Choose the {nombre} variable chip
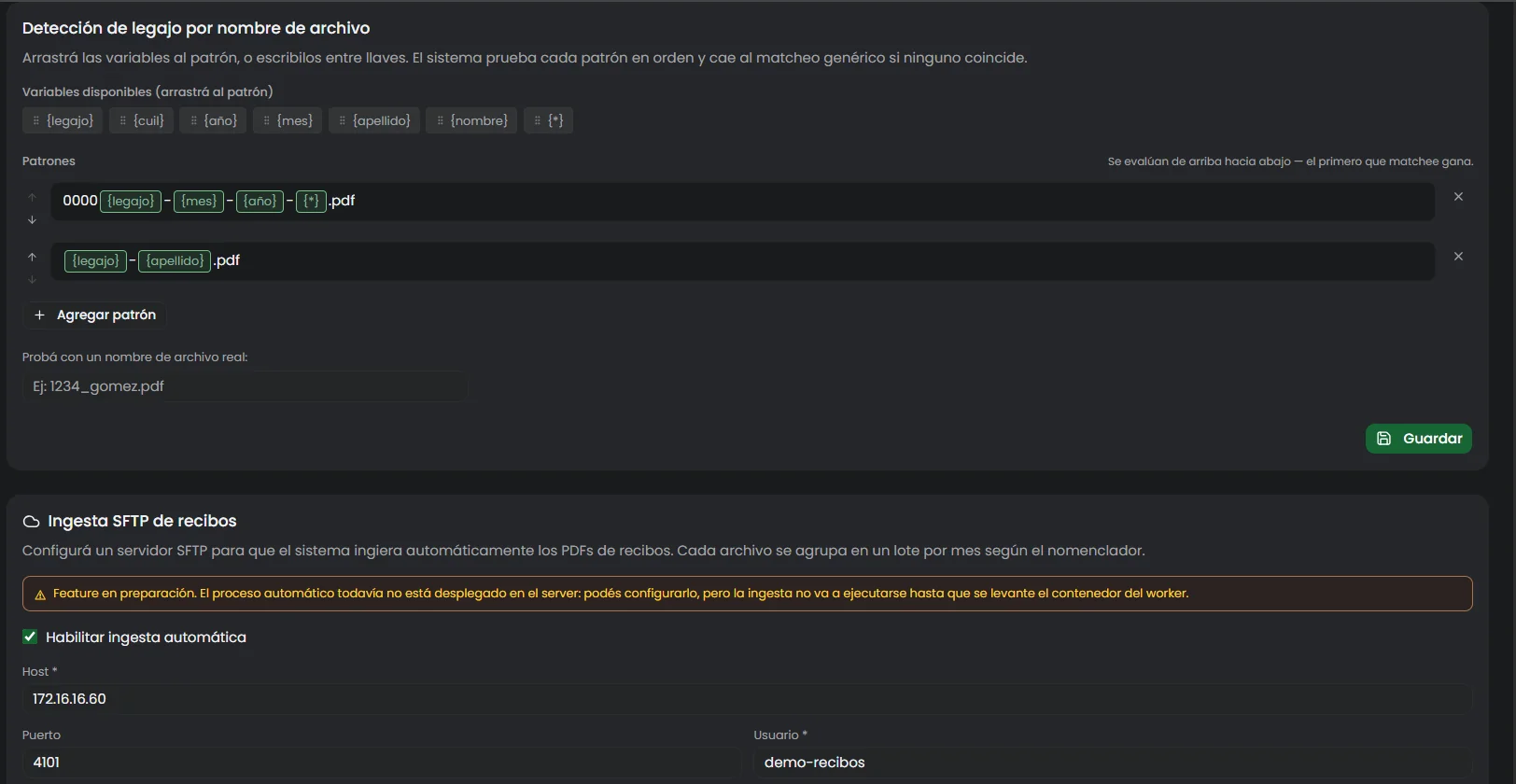The width and height of the screenshot is (1516, 784). [471, 120]
